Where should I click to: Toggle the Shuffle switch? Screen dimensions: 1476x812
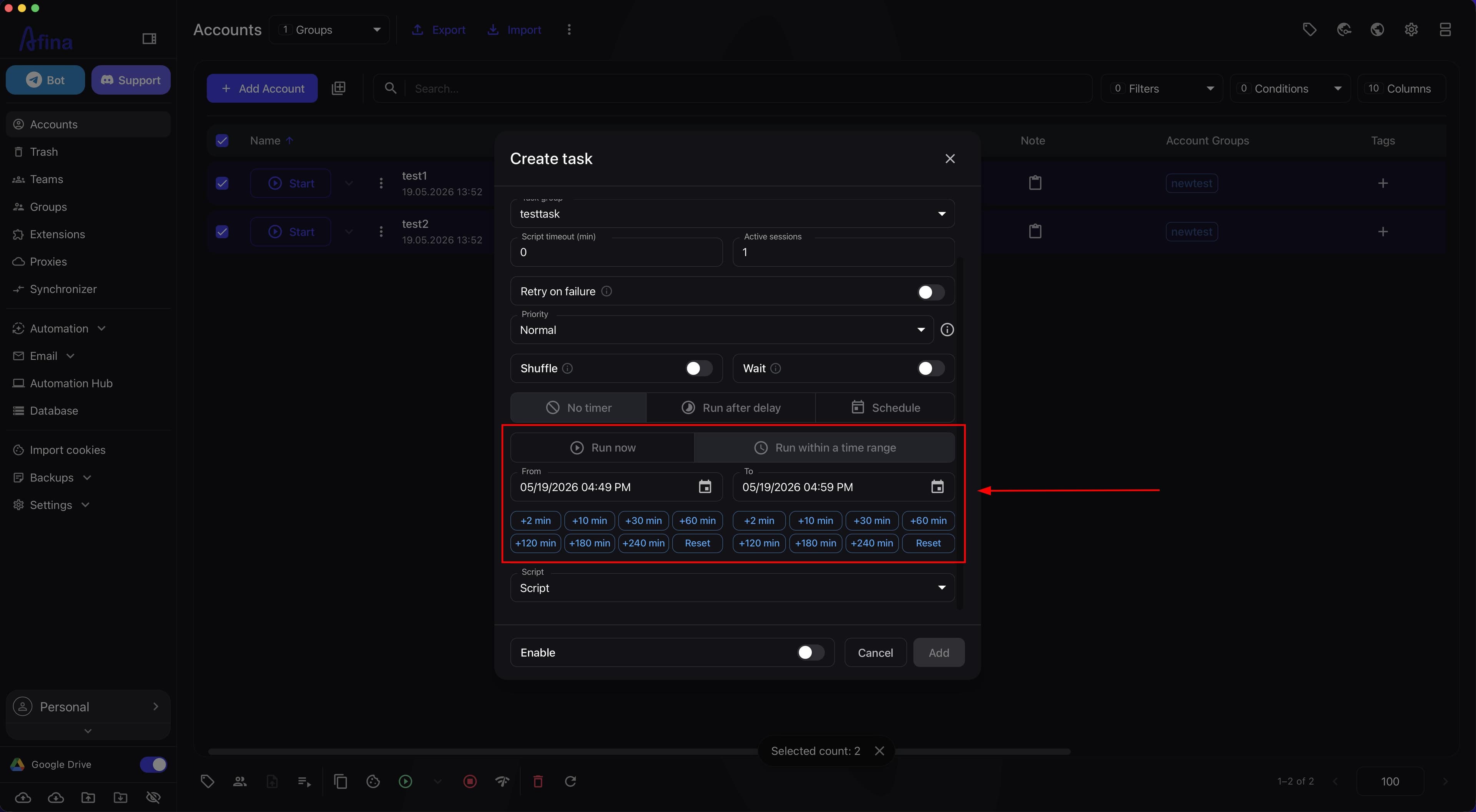(698, 368)
